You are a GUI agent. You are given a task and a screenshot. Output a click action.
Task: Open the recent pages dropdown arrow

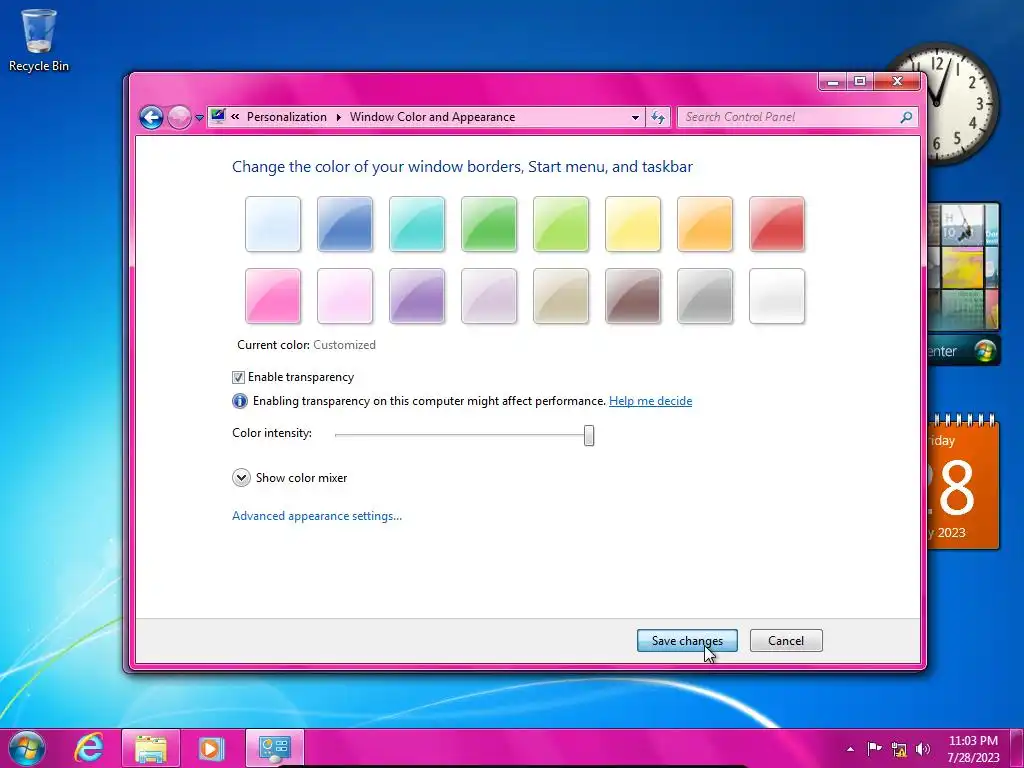(199, 118)
